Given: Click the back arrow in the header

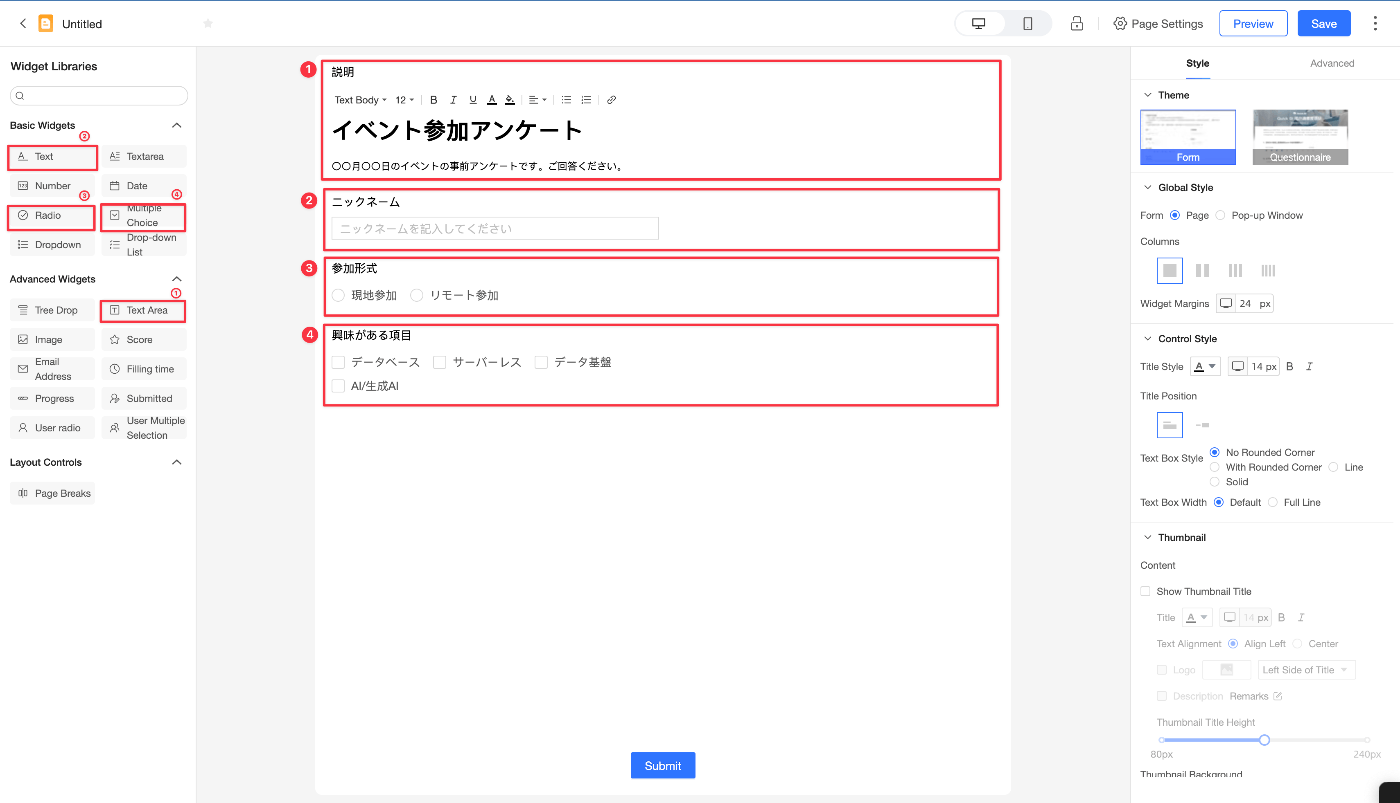Looking at the screenshot, I should (x=23, y=23).
